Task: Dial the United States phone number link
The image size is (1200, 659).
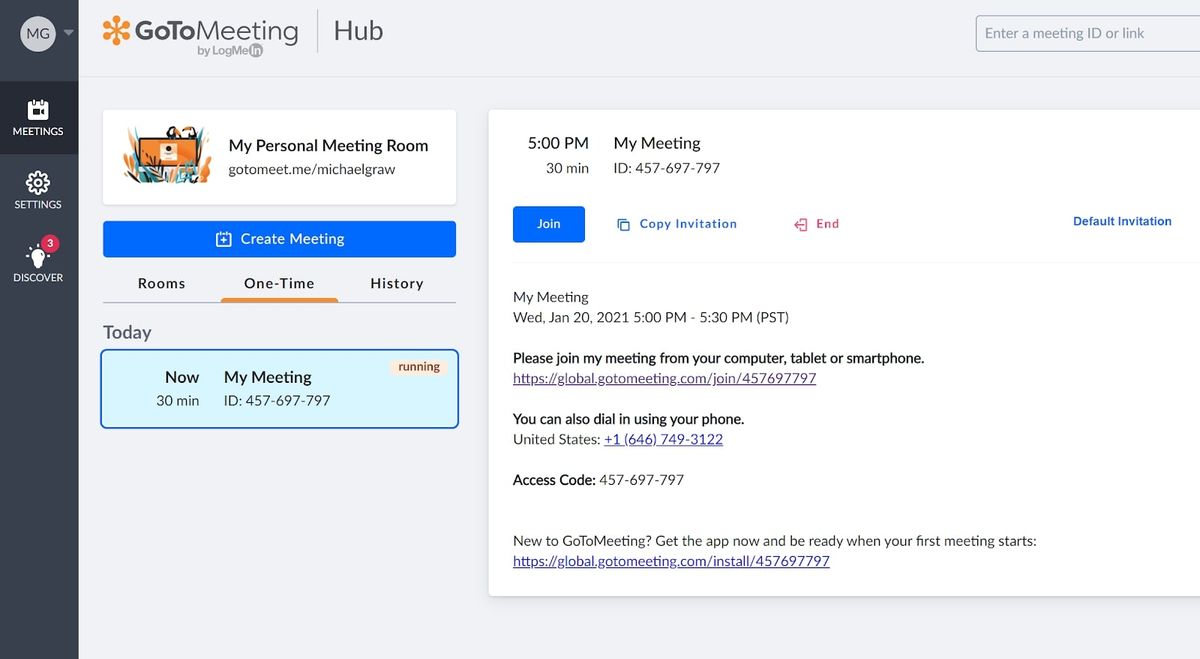Action: pos(663,439)
